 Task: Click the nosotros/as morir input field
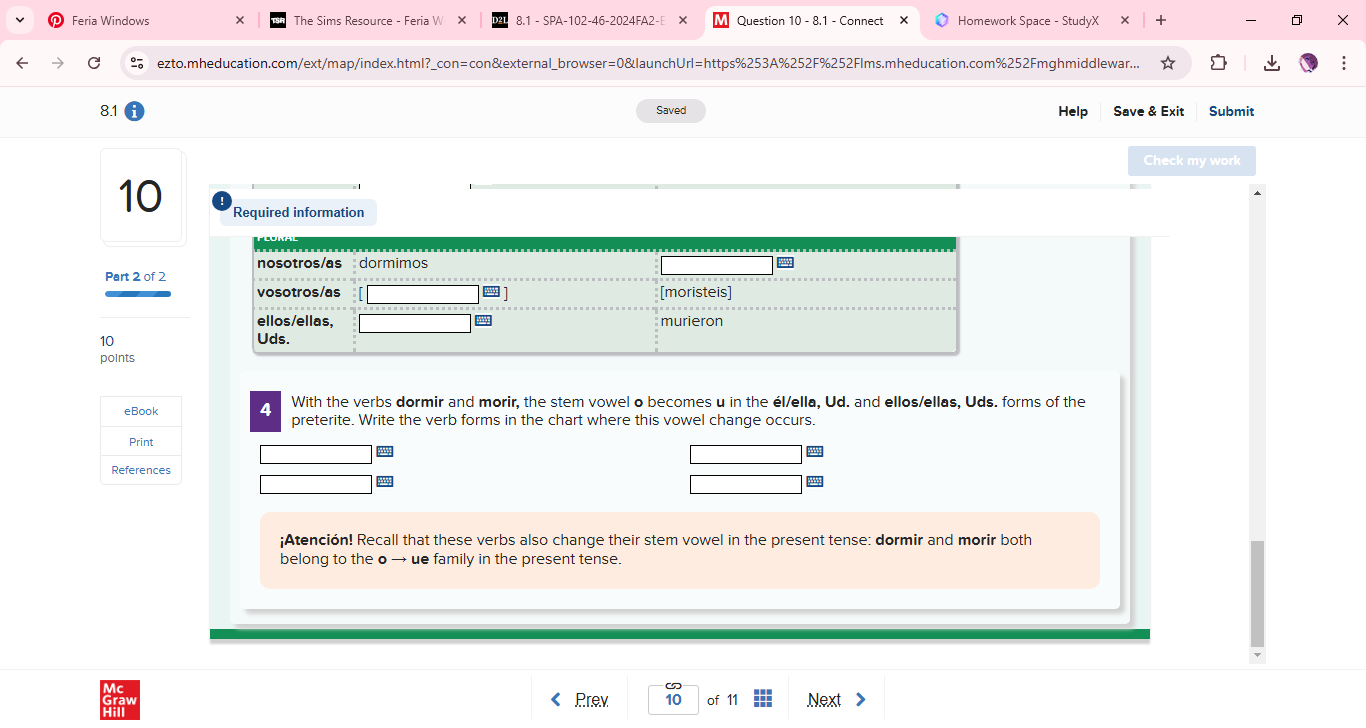[717, 265]
